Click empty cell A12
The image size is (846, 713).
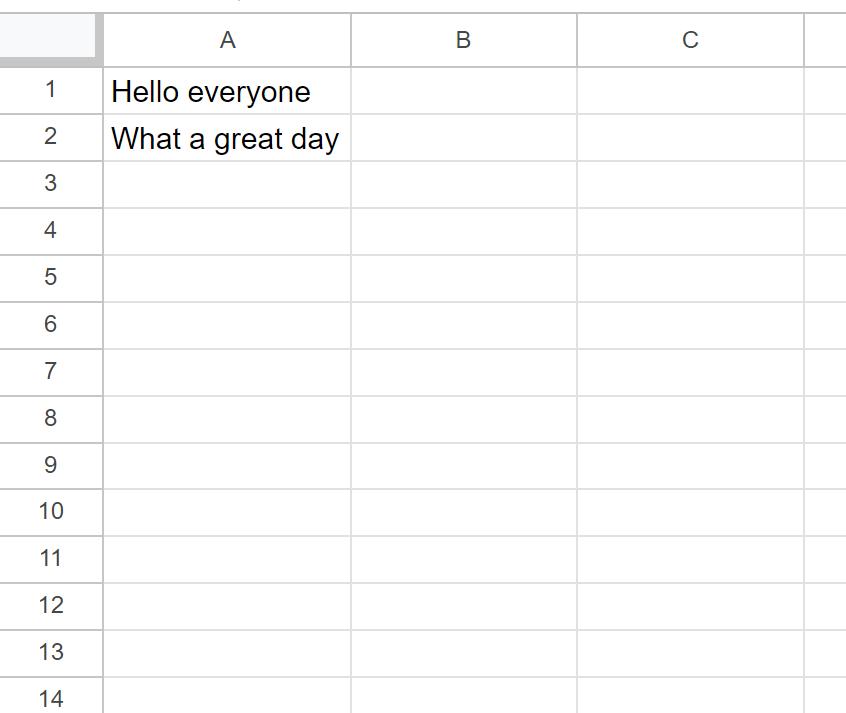[227, 607]
